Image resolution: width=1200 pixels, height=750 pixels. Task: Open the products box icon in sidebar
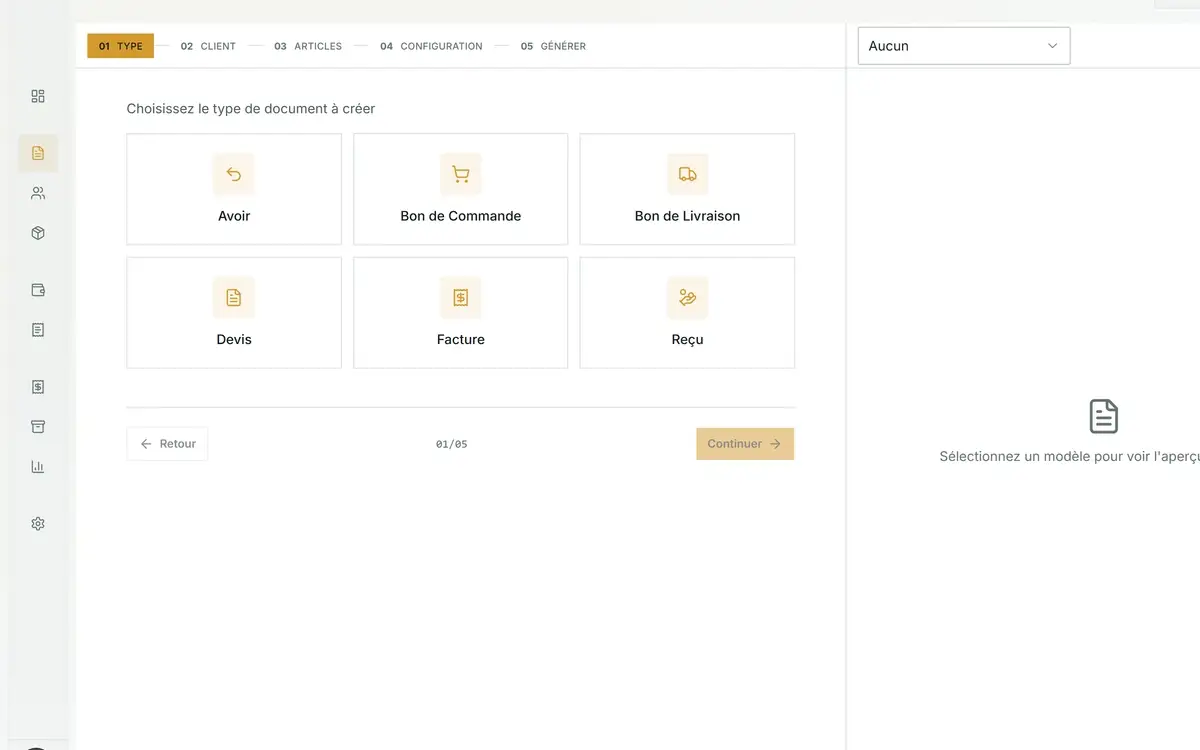click(38, 233)
